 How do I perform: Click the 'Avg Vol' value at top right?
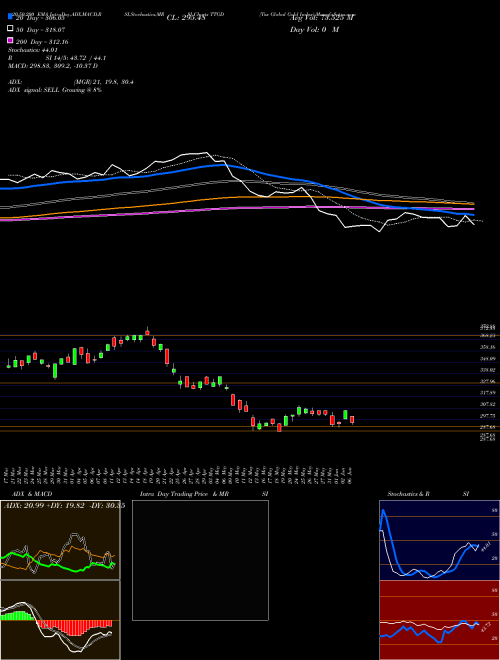pos(323,18)
